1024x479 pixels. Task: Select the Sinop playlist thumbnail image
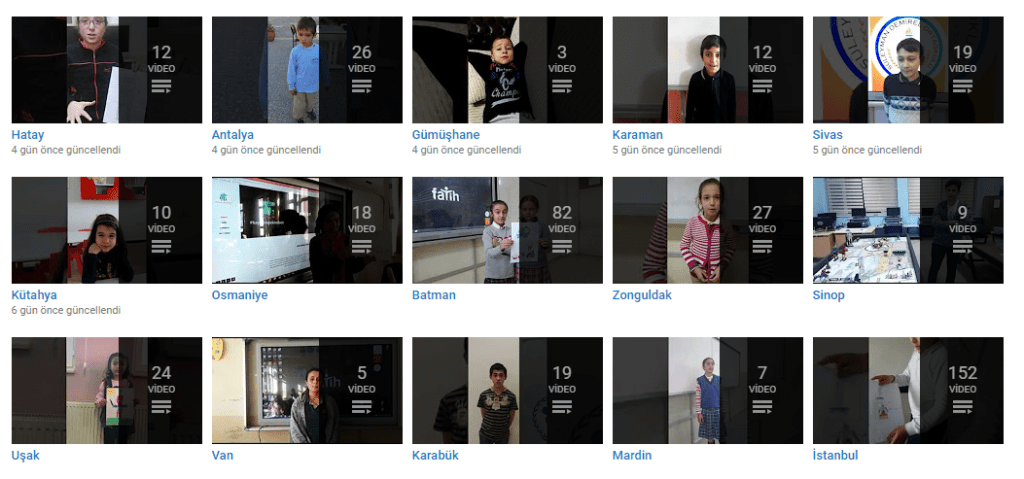pyautogui.click(x=908, y=230)
